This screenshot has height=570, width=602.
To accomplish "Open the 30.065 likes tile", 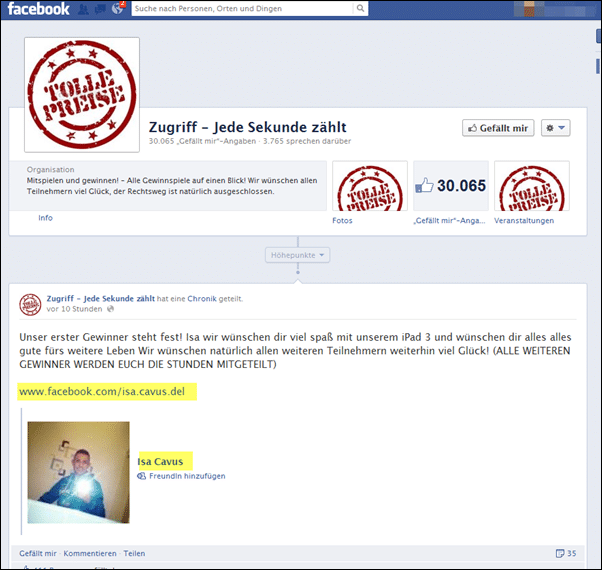I will point(451,186).
